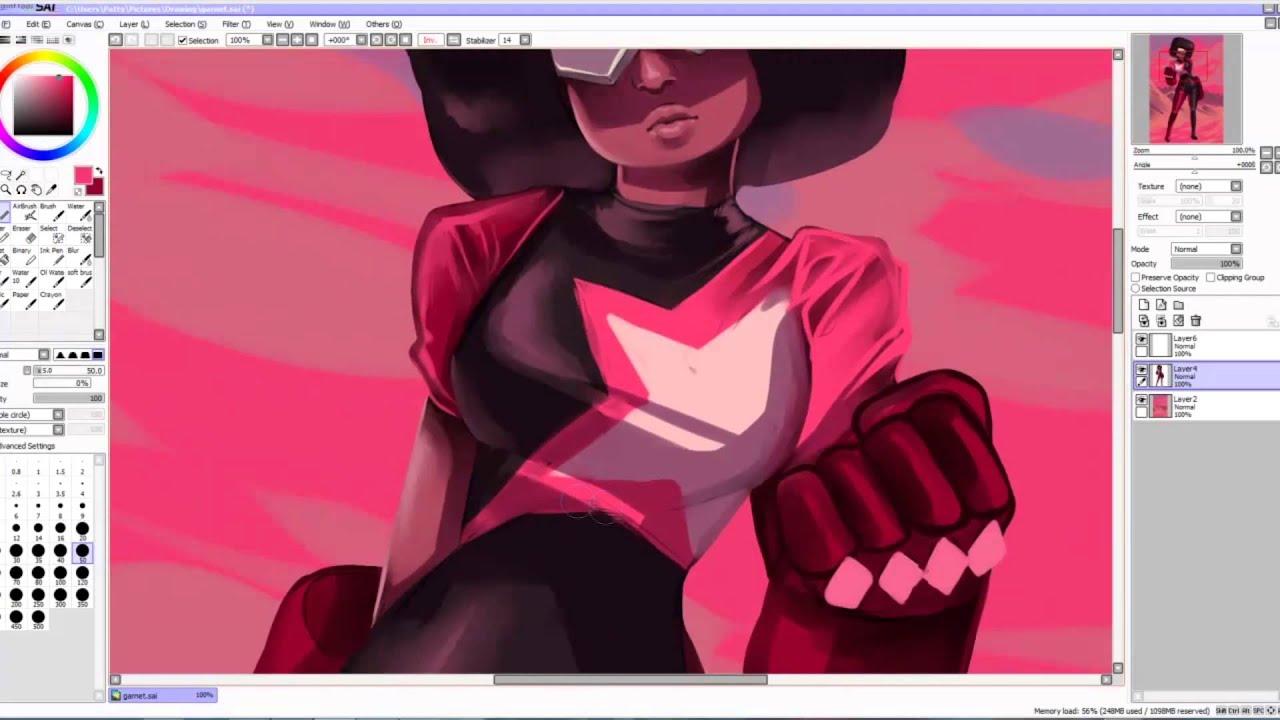1280x720 pixels.
Task: Open the Canvas menu
Action: [x=84, y=24]
